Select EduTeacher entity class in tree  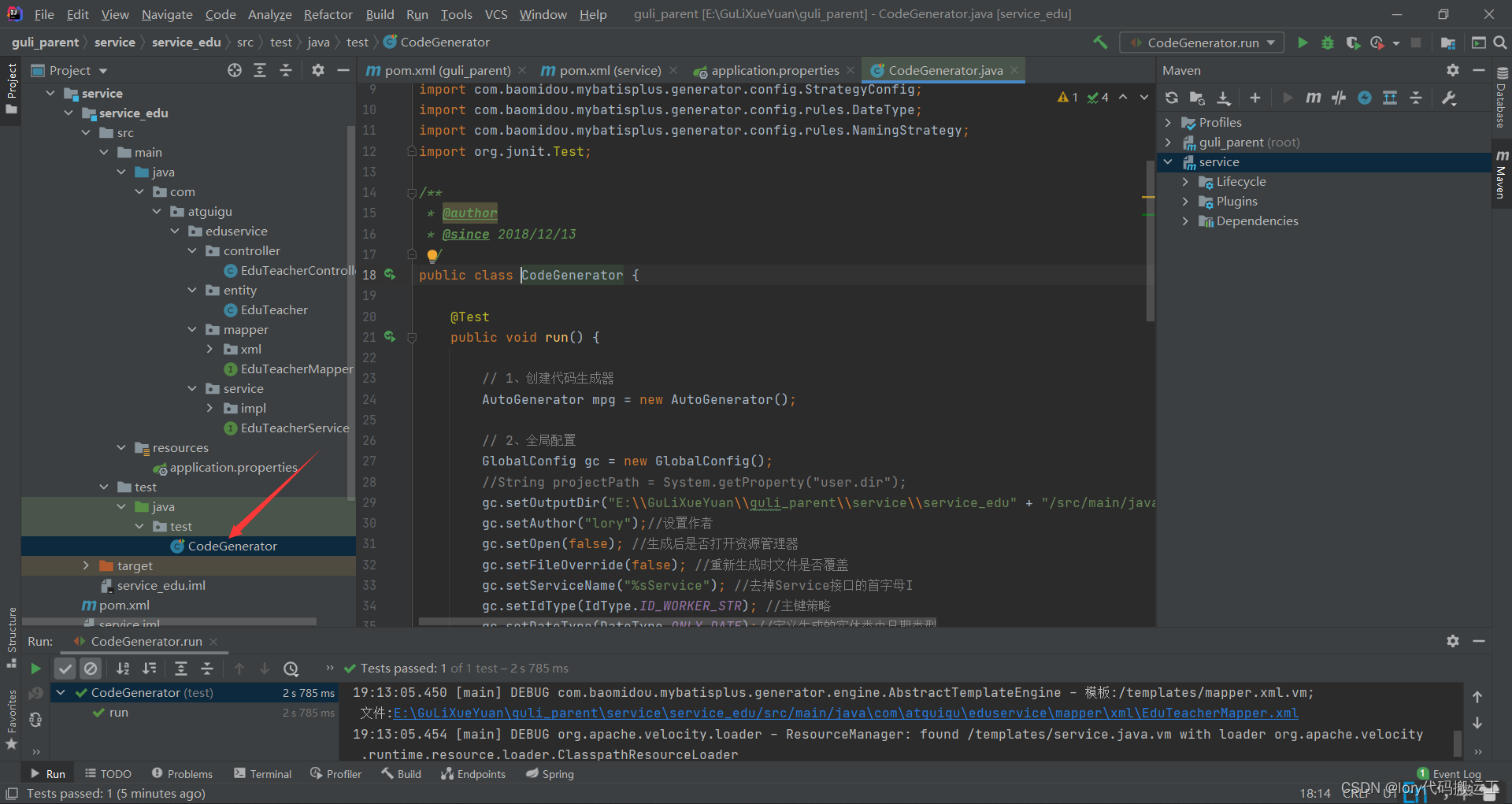pyautogui.click(x=274, y=309)
